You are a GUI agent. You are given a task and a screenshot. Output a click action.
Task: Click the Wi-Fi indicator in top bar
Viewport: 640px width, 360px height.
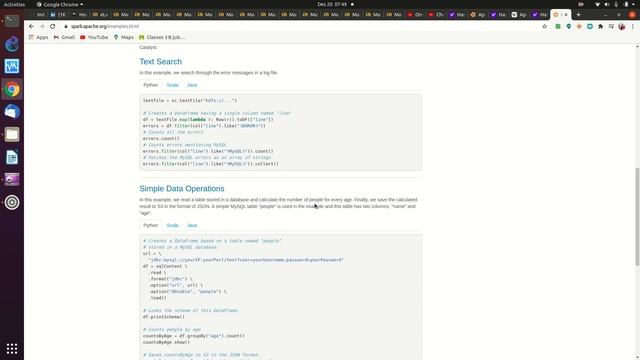point(597,4)
